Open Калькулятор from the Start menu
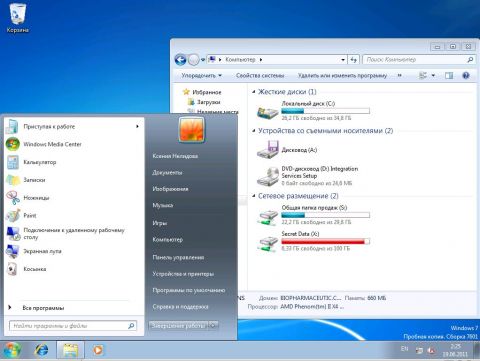Screen dimensions: 480x361 point(40,162)
